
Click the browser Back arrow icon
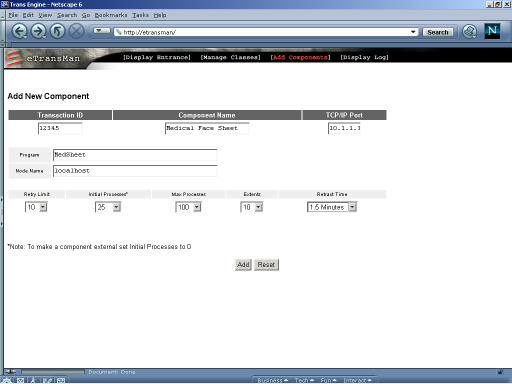coord(19,32)
